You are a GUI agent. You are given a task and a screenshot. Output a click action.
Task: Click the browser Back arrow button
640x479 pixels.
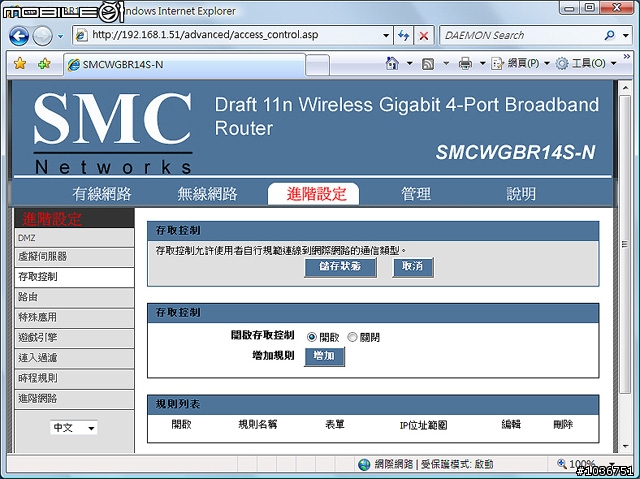coord(19,36)
